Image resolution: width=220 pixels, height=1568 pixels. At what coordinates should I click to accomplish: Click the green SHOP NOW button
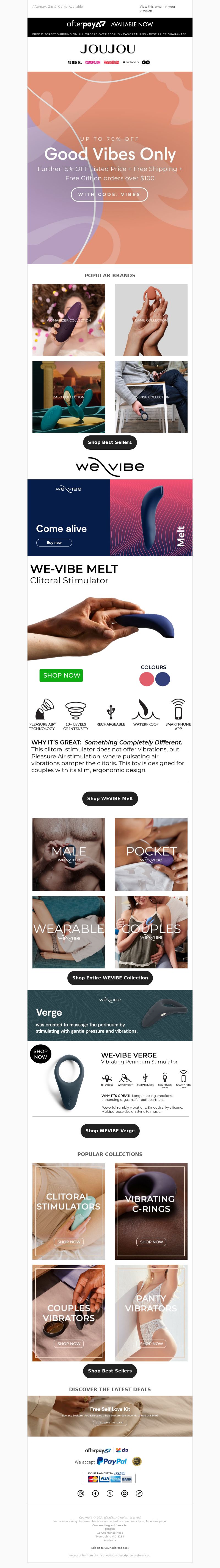click(x=62, y=675)
